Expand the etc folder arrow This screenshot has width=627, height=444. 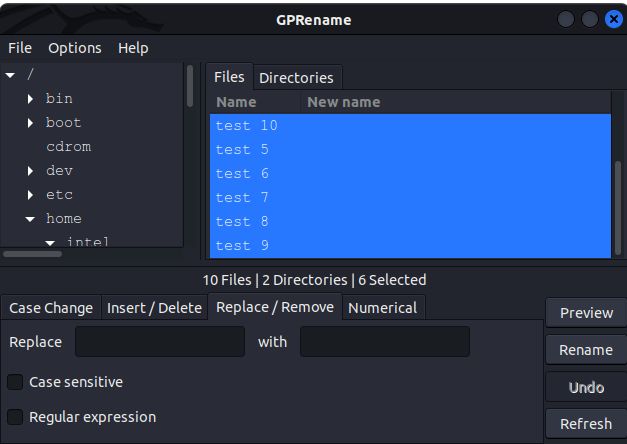click(31, 195)
